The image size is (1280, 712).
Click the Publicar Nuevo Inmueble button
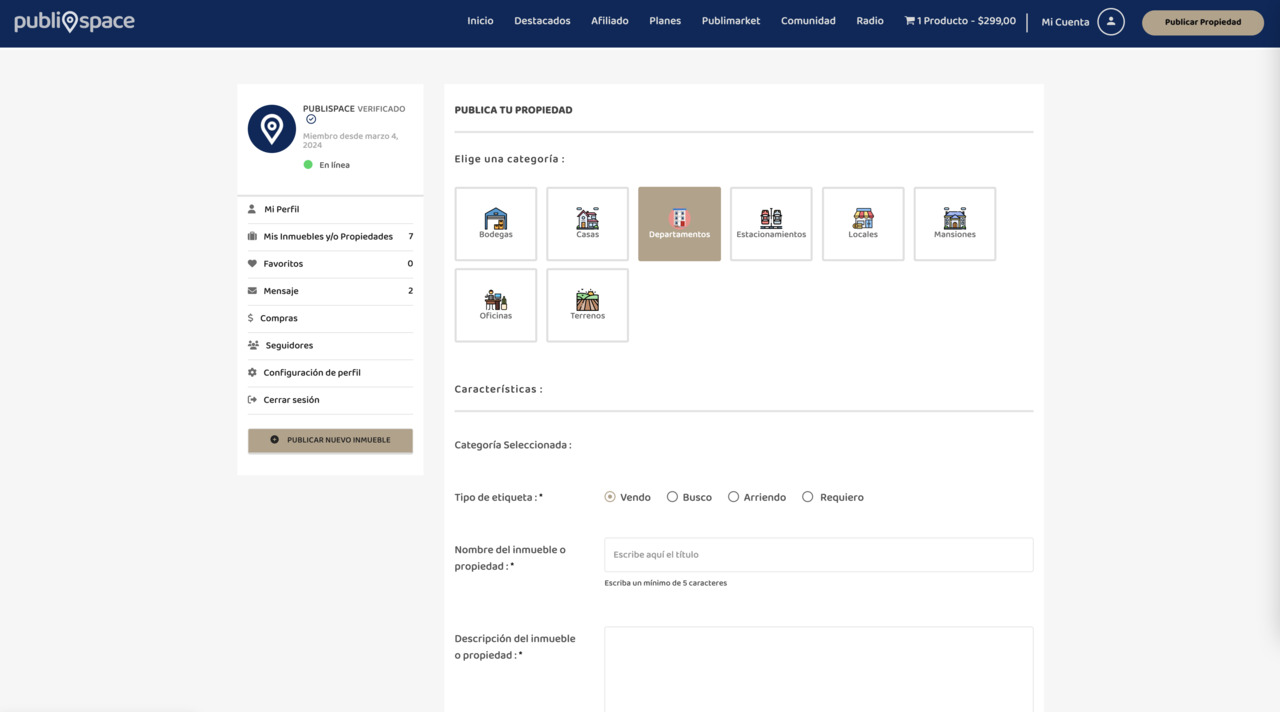coord(330,440)
